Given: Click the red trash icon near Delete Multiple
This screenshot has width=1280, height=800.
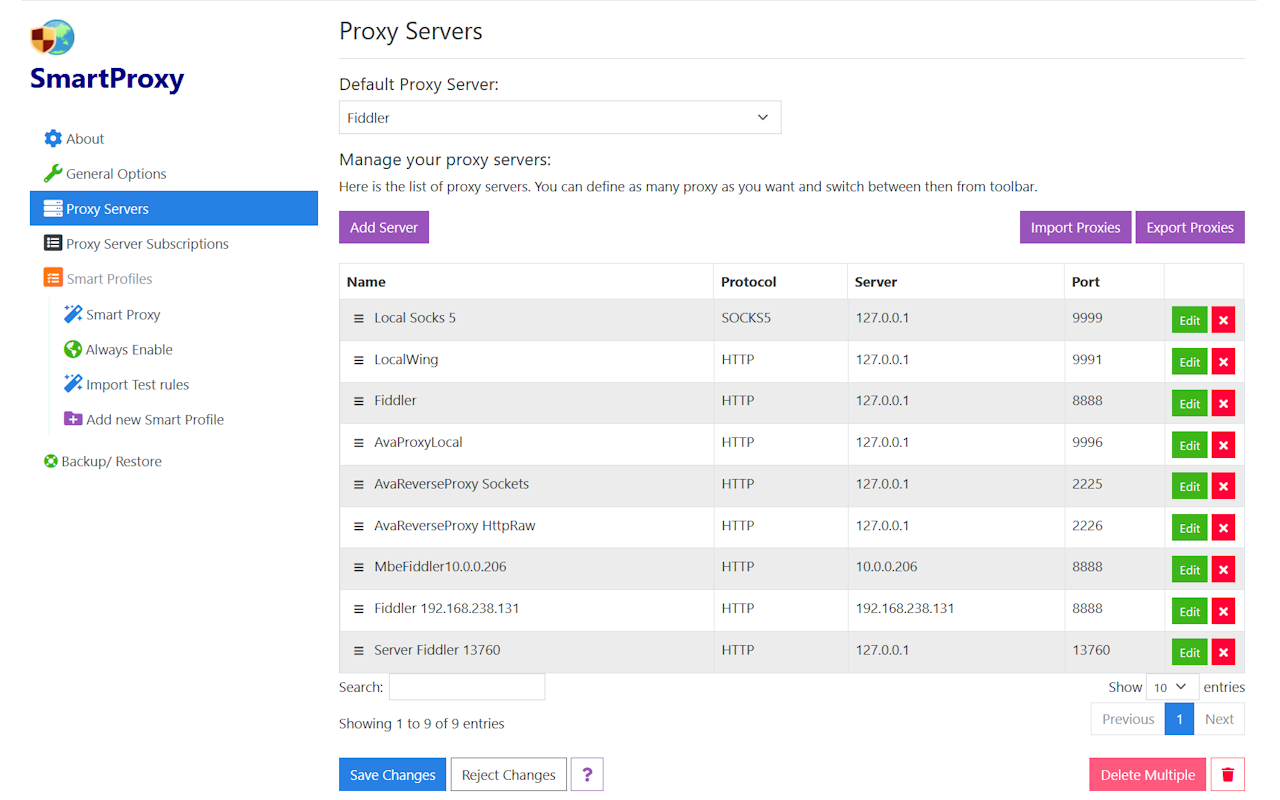Looking at the screenshot, I should tap(1227, 773).
